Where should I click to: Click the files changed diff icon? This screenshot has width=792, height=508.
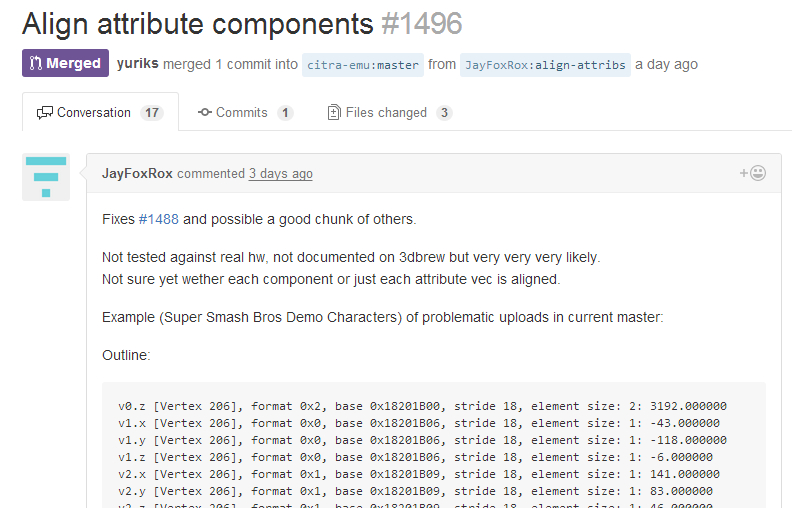(334, 113)
